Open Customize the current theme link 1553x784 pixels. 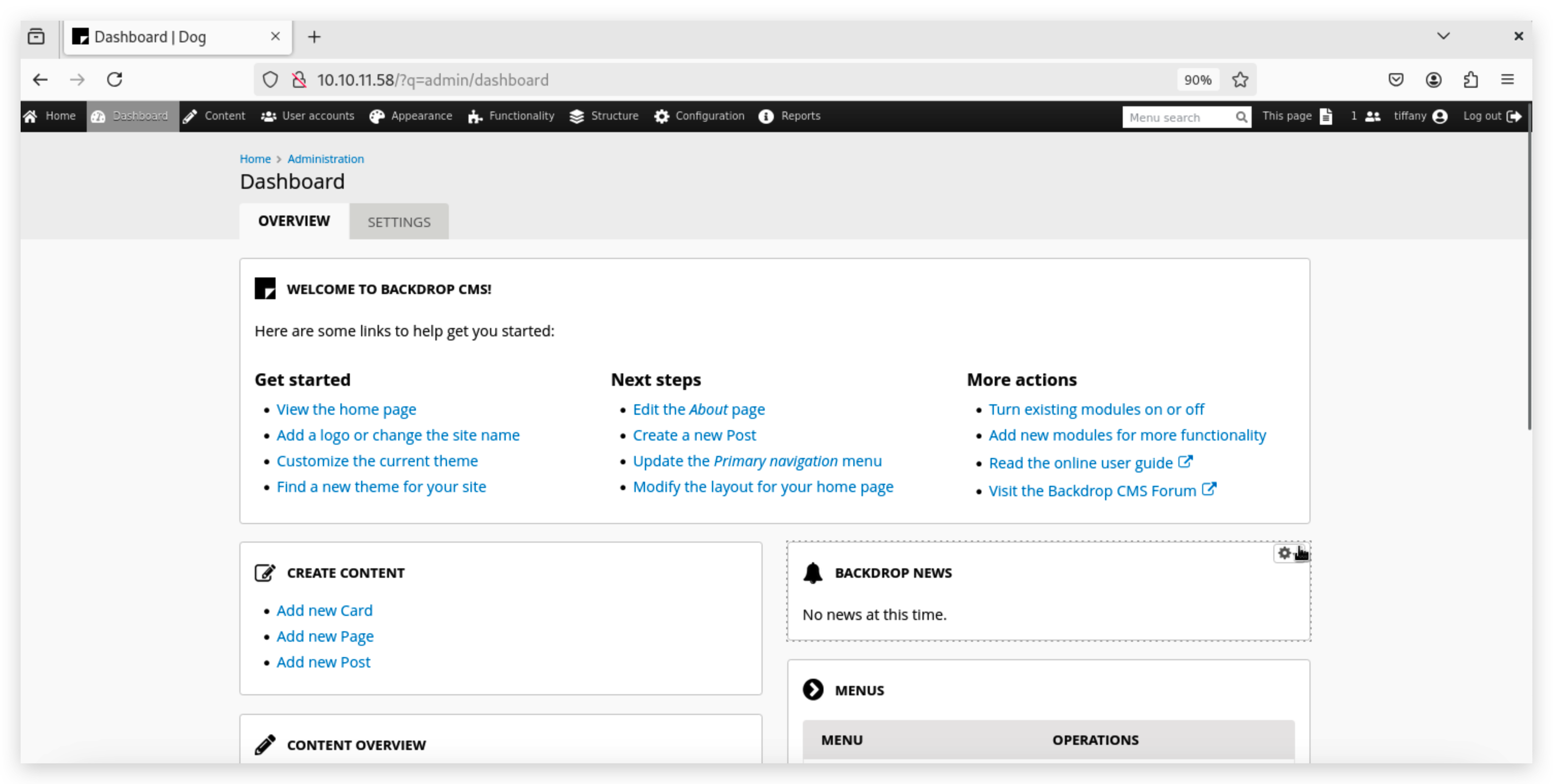(377, 461)
